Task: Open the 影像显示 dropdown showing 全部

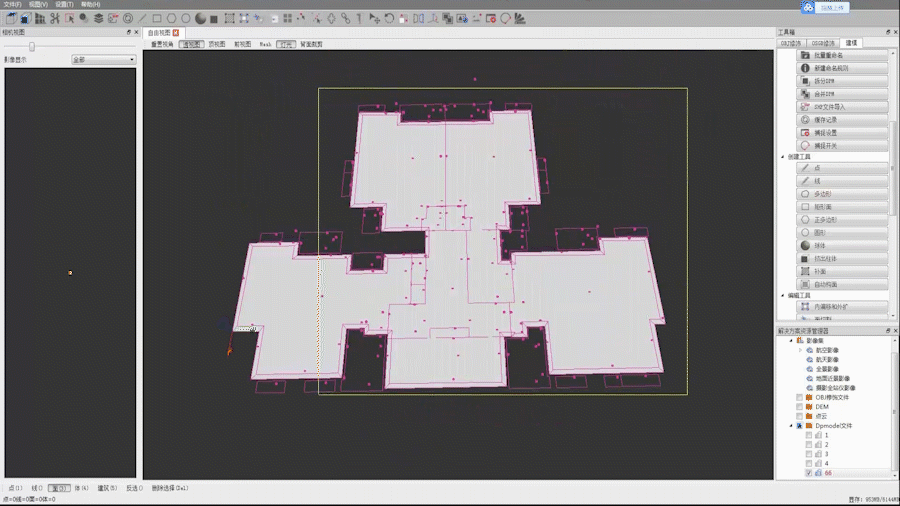Action: pyautogui.click(x=104, y=60)
